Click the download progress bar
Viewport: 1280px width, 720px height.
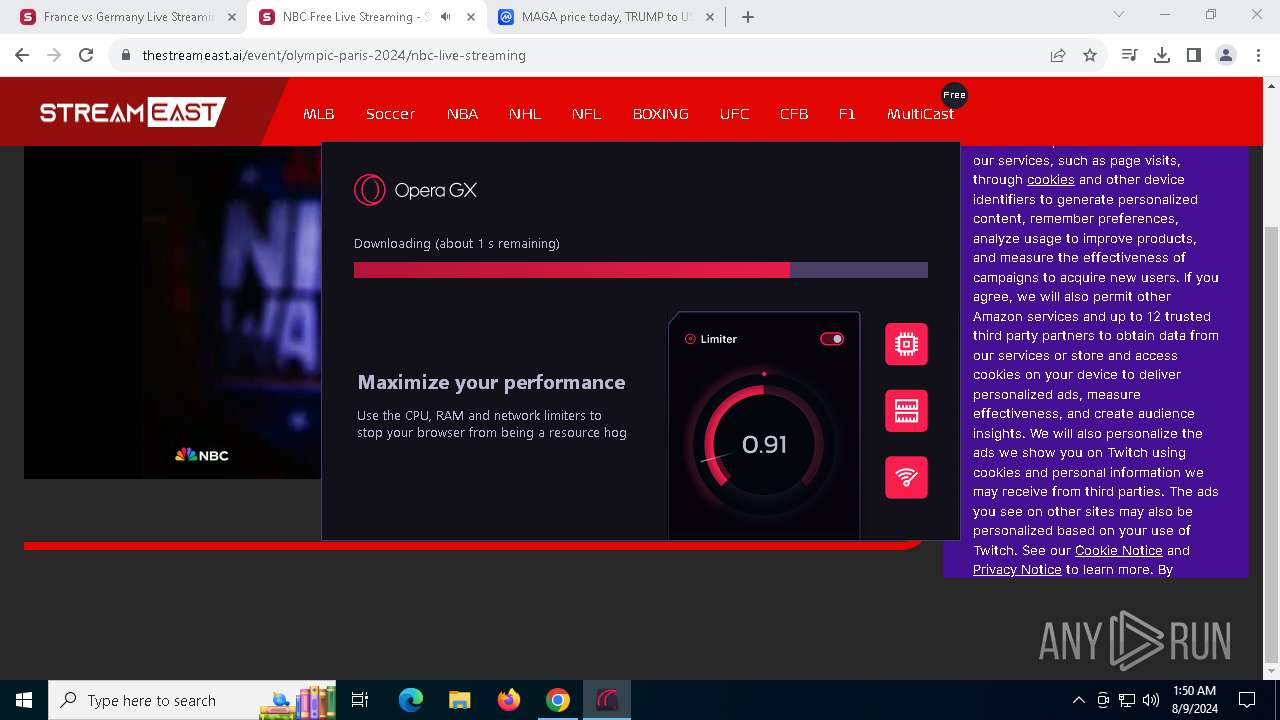[641, 270]
